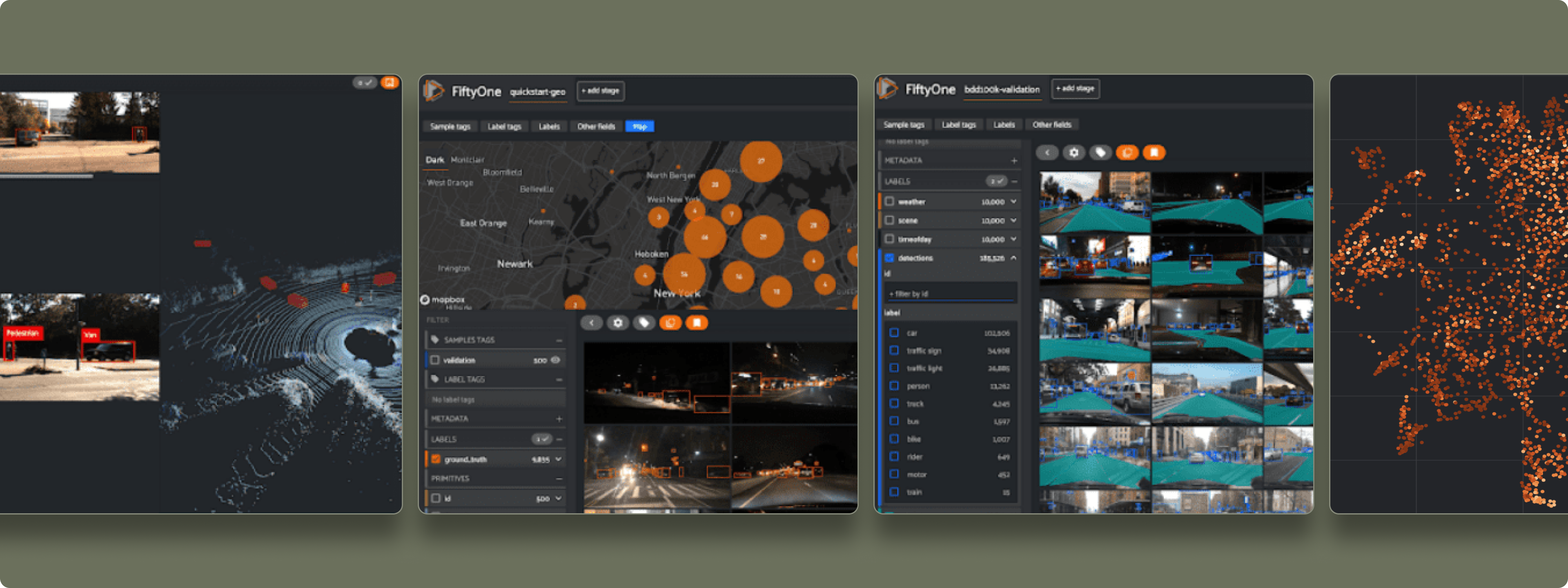
Task: Click orange copy icon below the map
Action: (670, 323)
